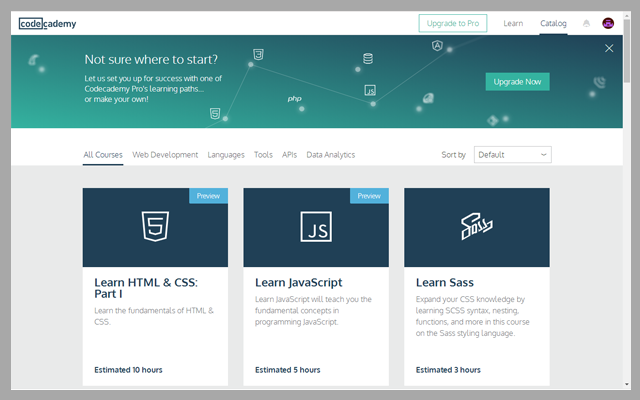This screenshot has width=640, height=400.
Task: Click the Upgrade Now button in banner
Action: pyautogui.click(x=517, y=82)
